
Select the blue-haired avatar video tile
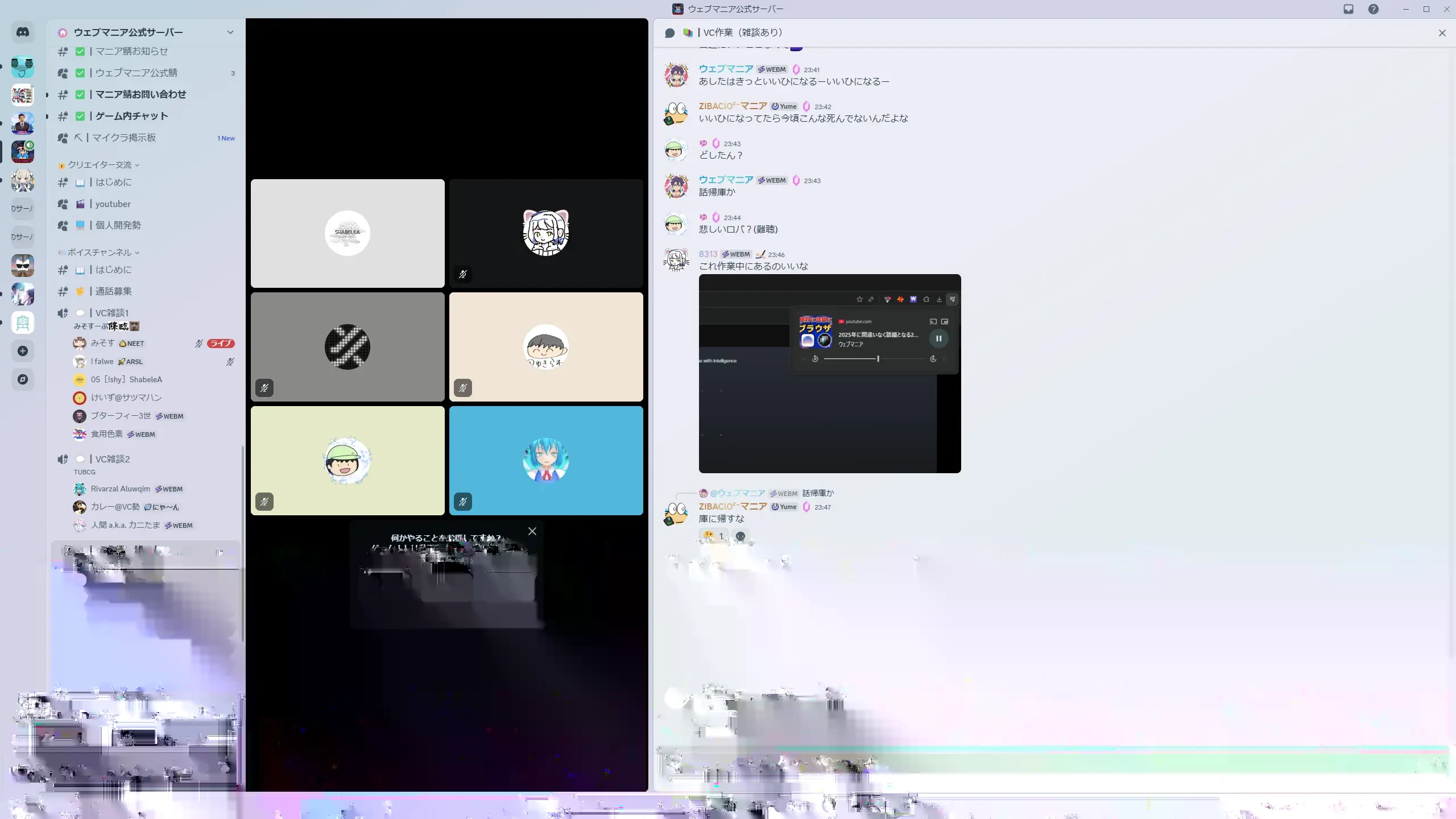(546, 460)
